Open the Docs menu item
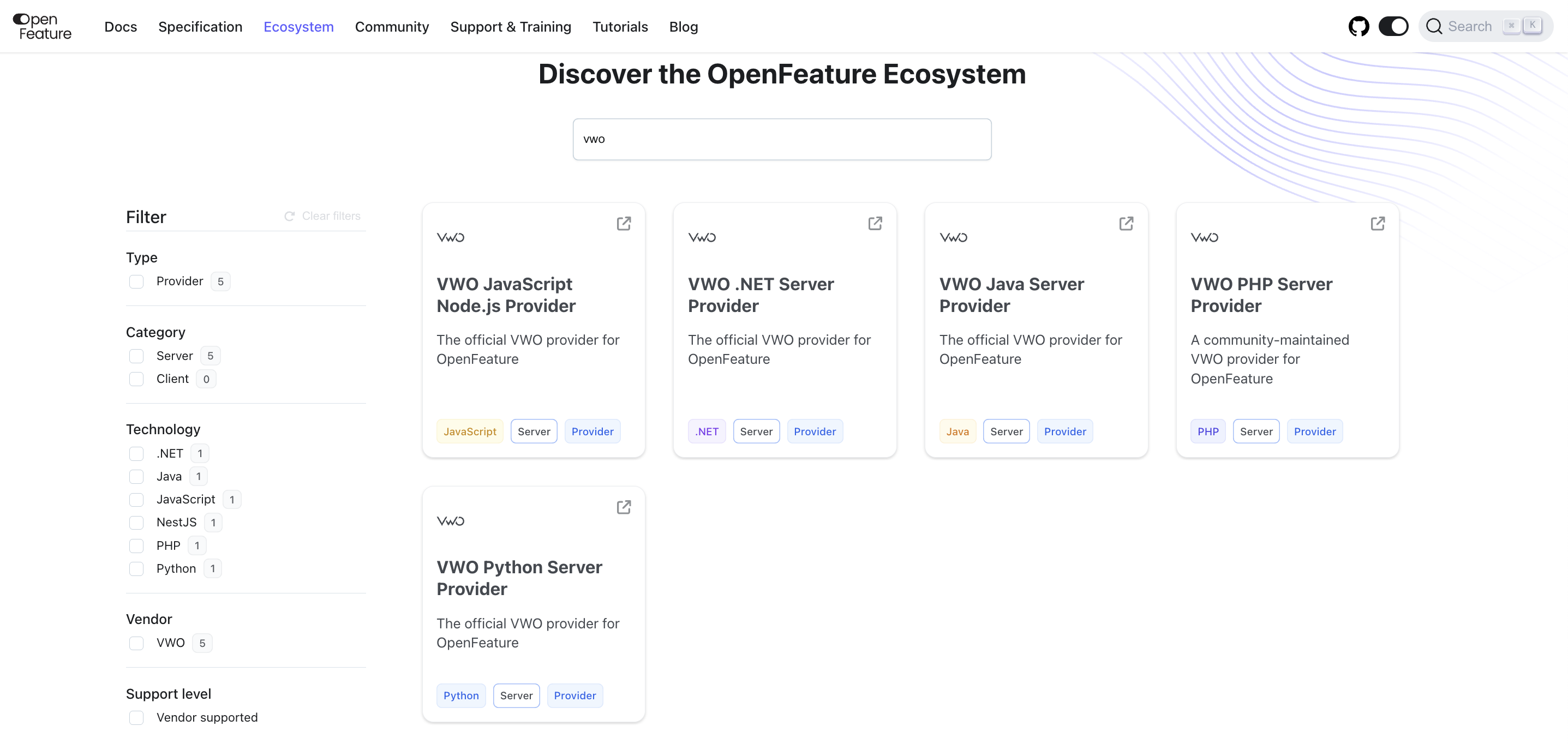Viewport: 1568px width, 744px height. pyautogui.click(x=121, y=27)
